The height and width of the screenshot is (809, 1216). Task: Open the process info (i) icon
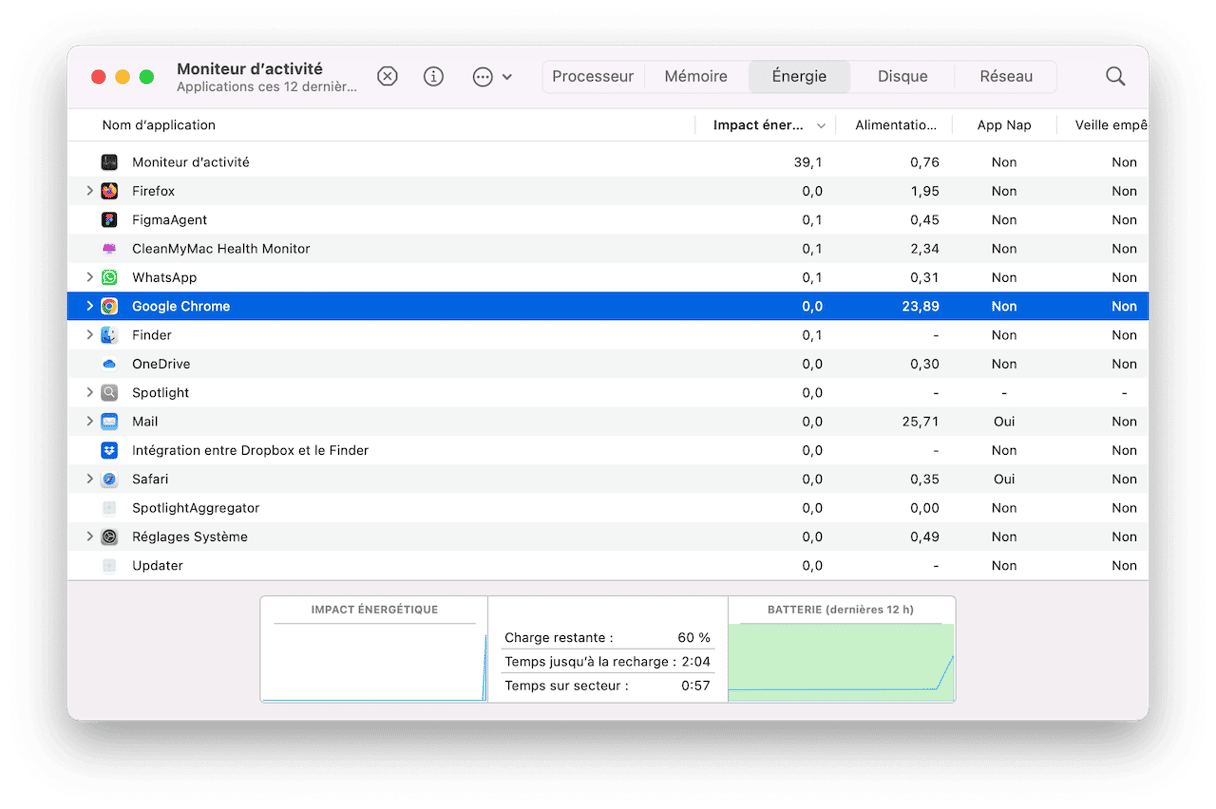pyautogui.click(x=433, y=77)
